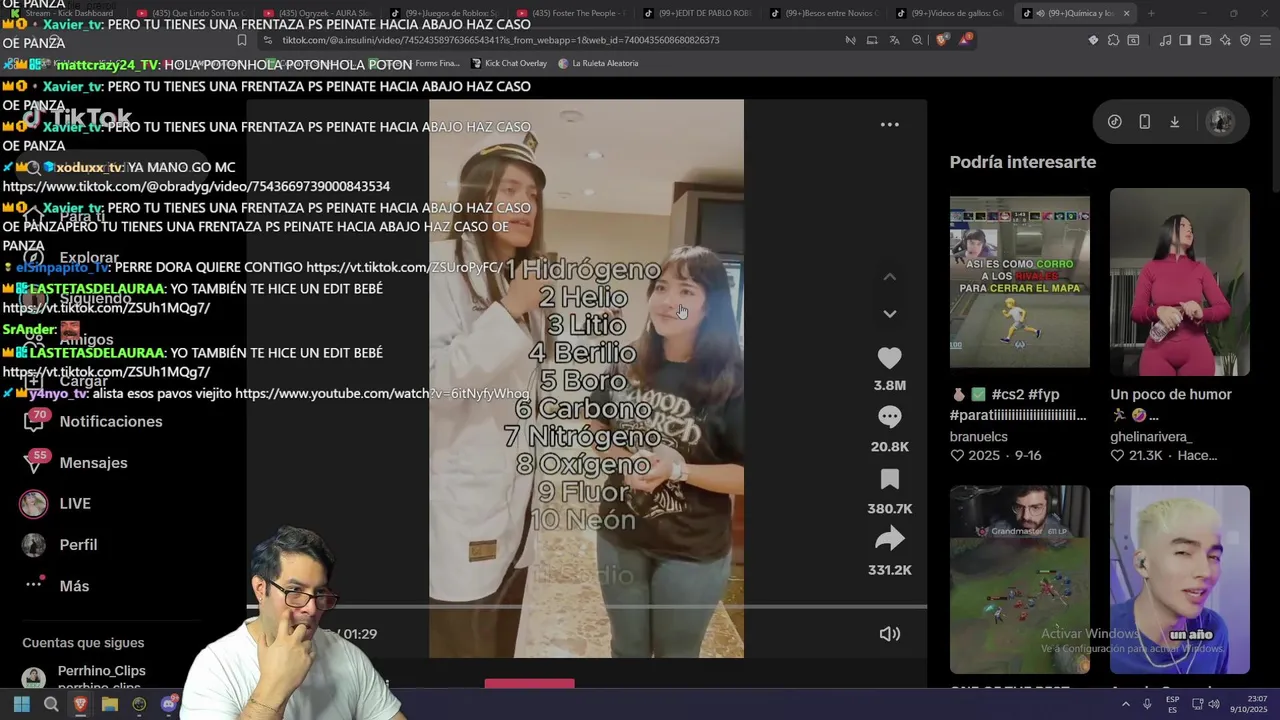This screenshot has height=720, width=1280.
Task: Open Mensajes in TikTok sidebar
Action: (93, 463)
